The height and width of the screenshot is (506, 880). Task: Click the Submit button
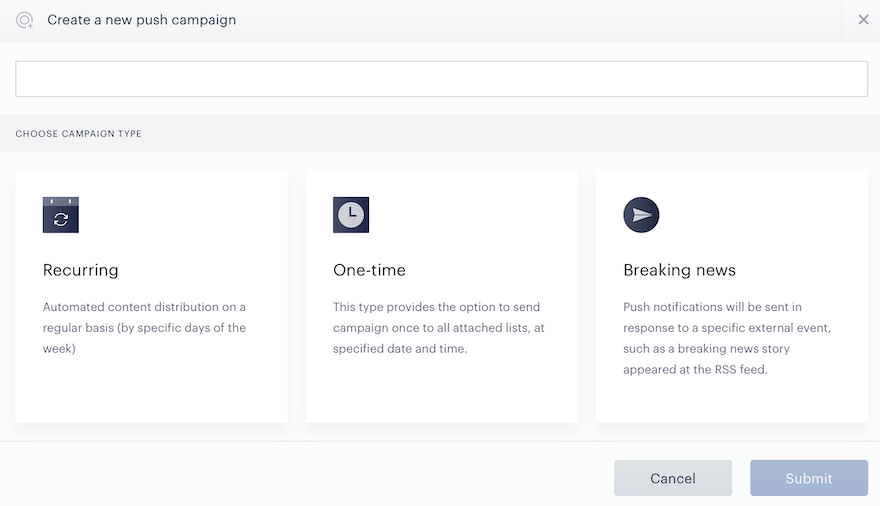pyautogui.click(x=809, y=478)
